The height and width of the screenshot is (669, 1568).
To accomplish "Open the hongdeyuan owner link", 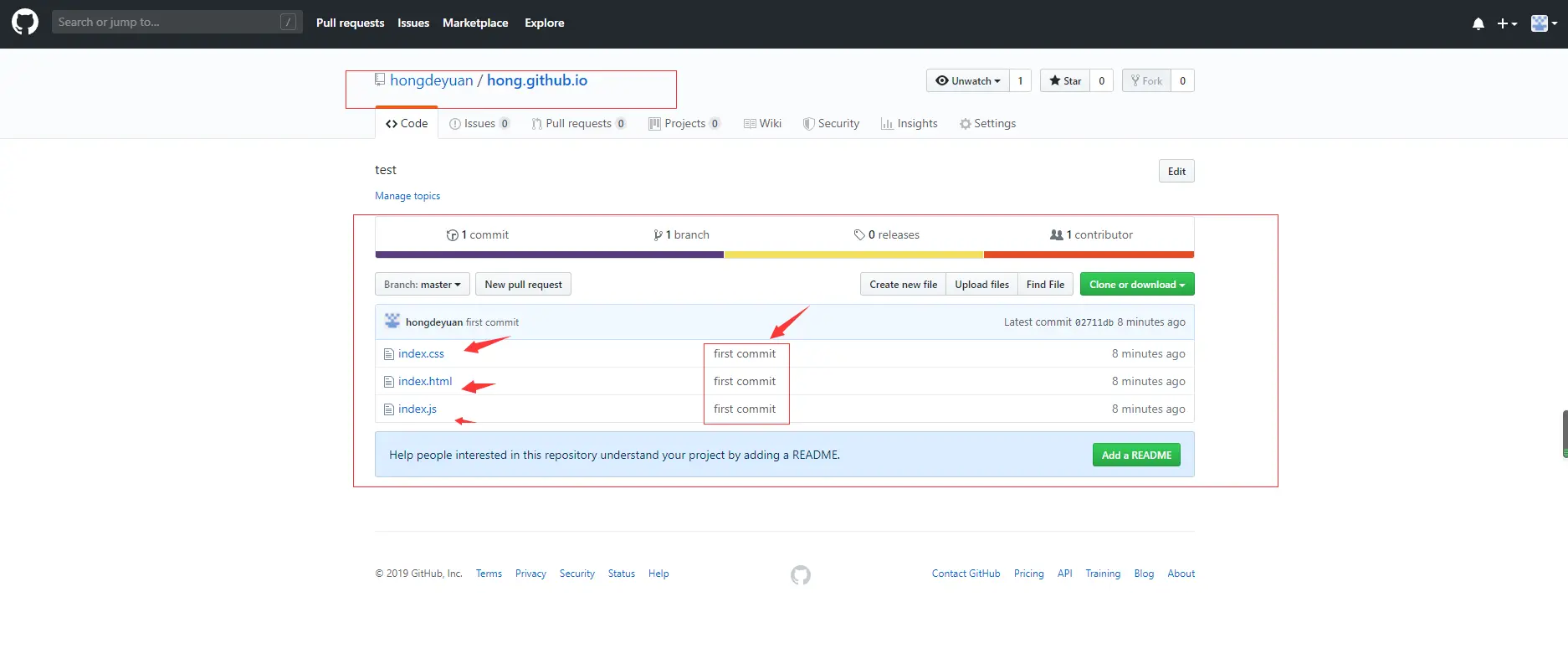I will [x=432, y=80].
